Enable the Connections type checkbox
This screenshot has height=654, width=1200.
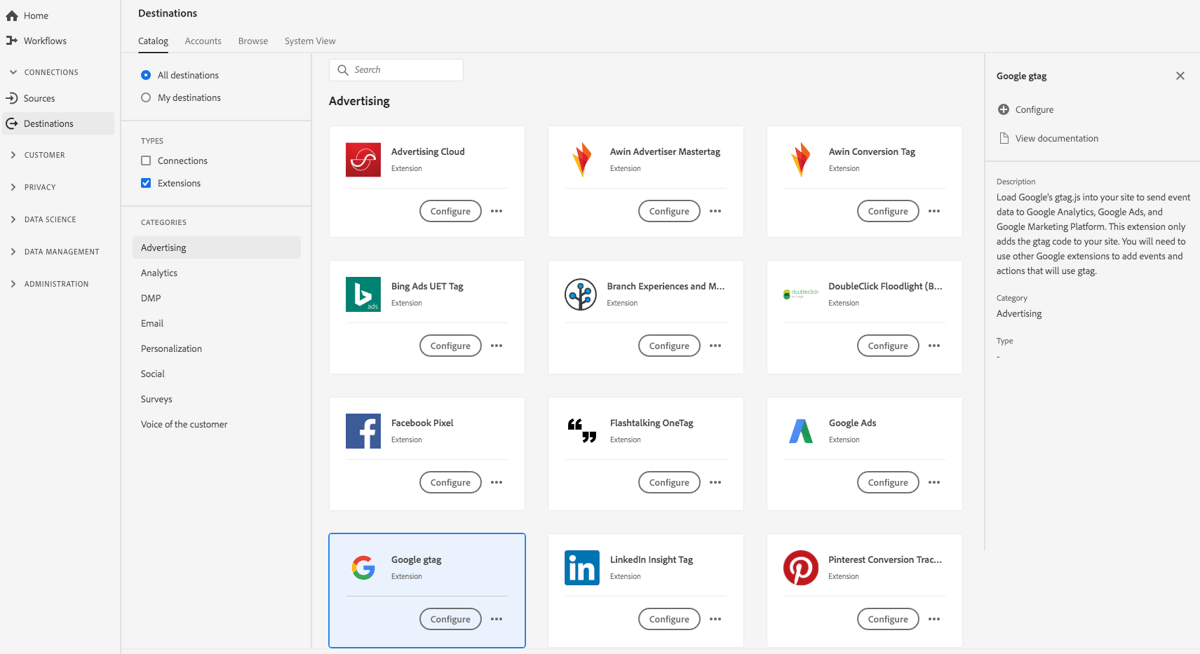point(145,160)
